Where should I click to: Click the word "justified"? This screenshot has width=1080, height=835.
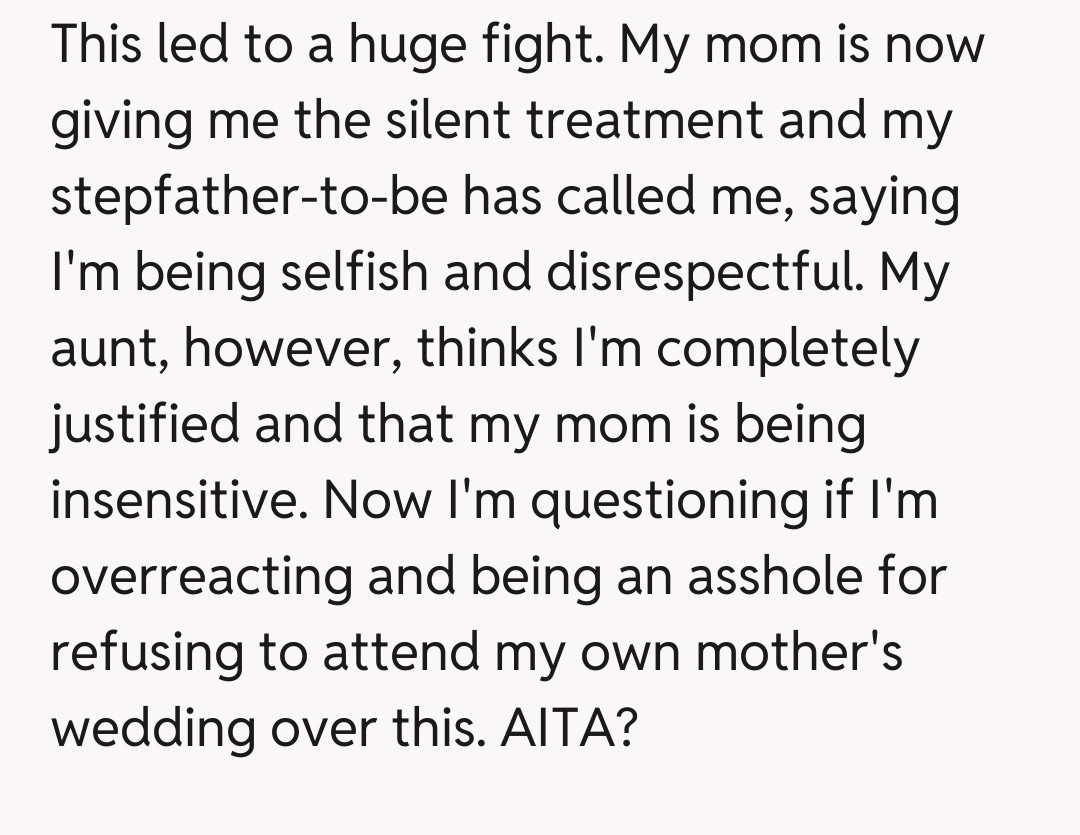pos(144,426)
